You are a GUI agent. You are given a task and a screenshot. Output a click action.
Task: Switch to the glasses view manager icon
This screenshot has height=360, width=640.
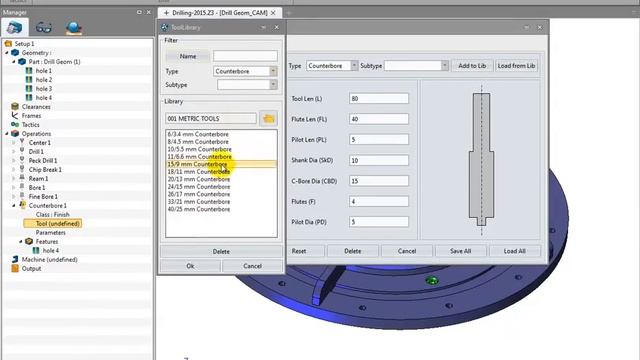pyautogui.click(x=44, y=27)
